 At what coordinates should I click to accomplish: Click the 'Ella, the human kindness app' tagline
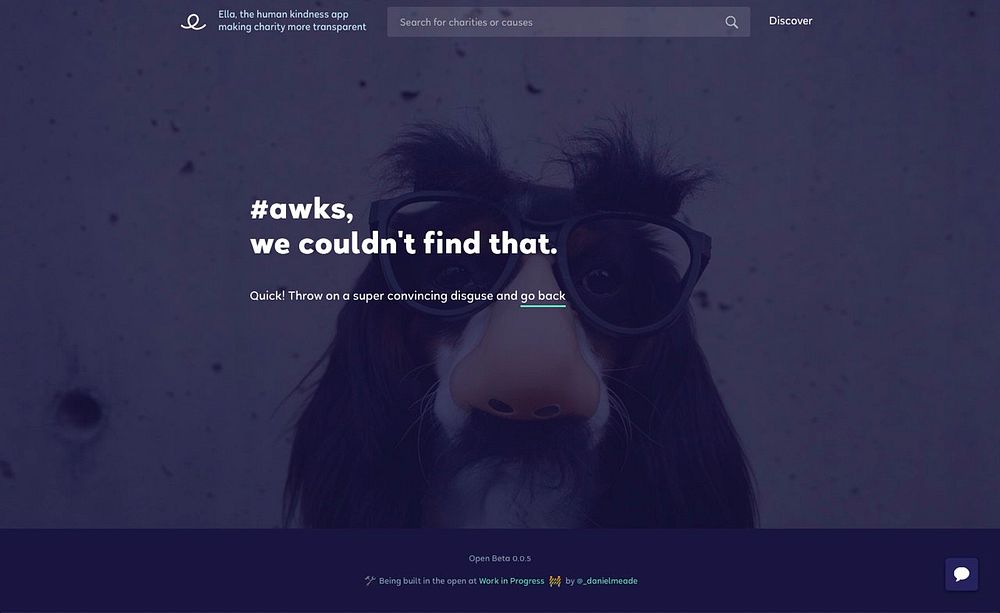[283, 14]
